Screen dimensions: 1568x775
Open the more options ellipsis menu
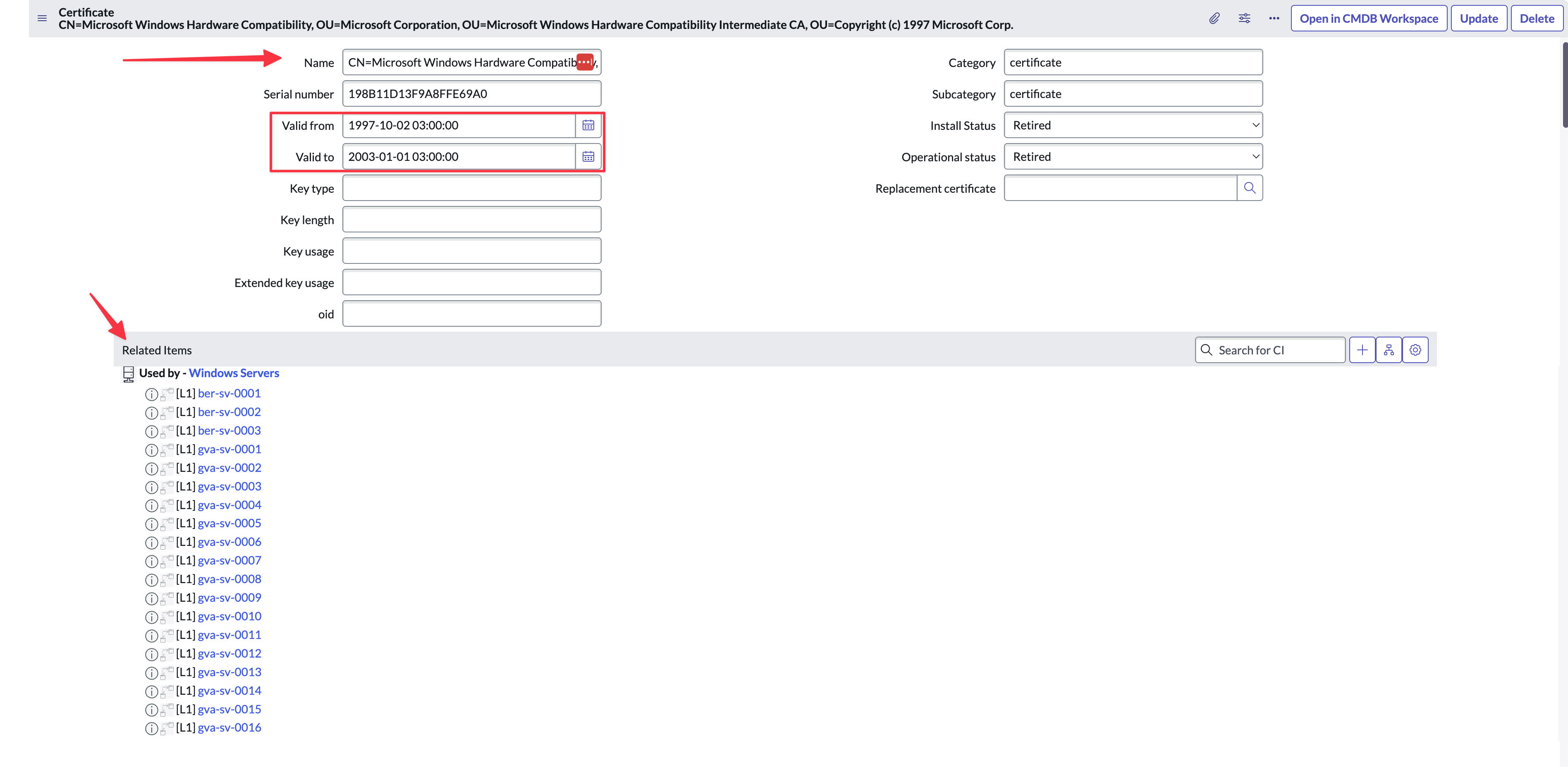point(1274,18)
